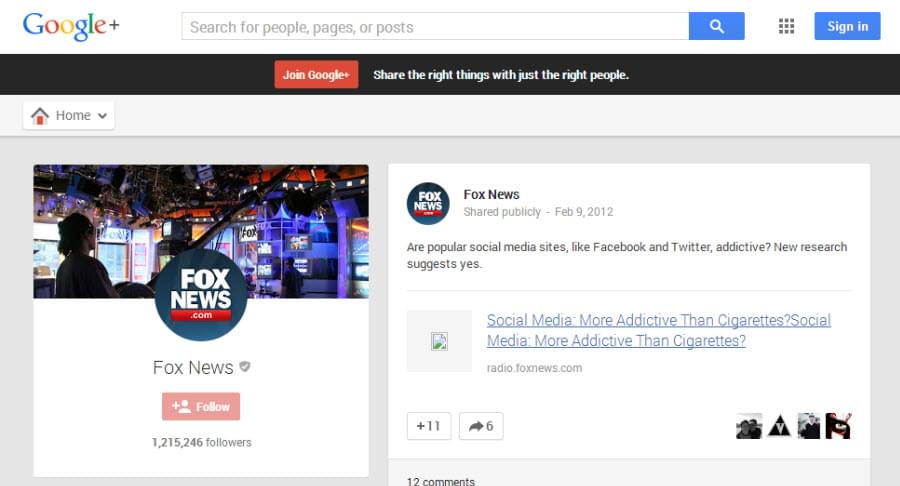Toggle Follow for Fox News
This screenshot has height=486, width=900.
click(201, 406)
